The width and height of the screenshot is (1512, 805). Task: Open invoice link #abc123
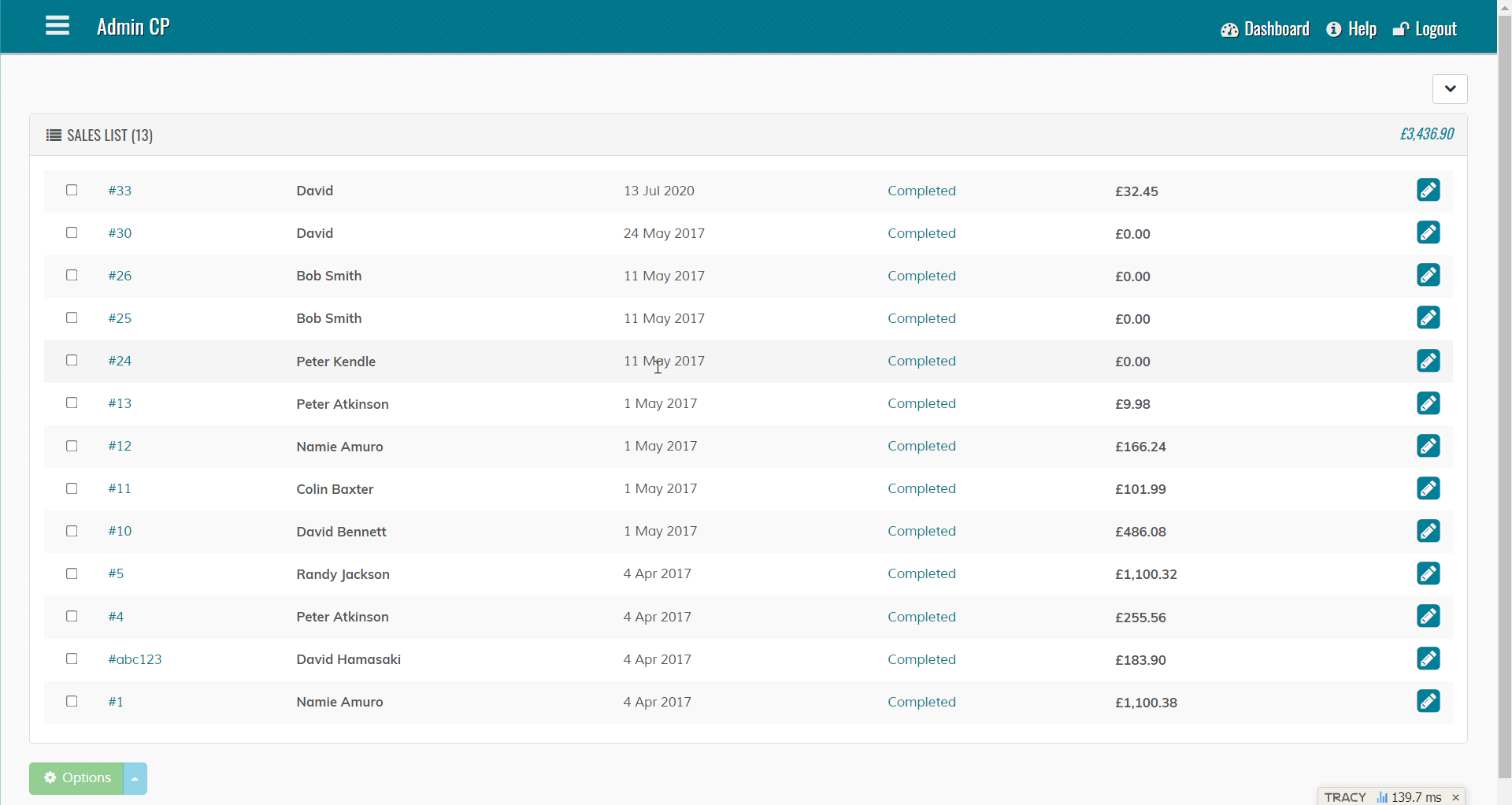pyautogui.click(x=135, y=659)
